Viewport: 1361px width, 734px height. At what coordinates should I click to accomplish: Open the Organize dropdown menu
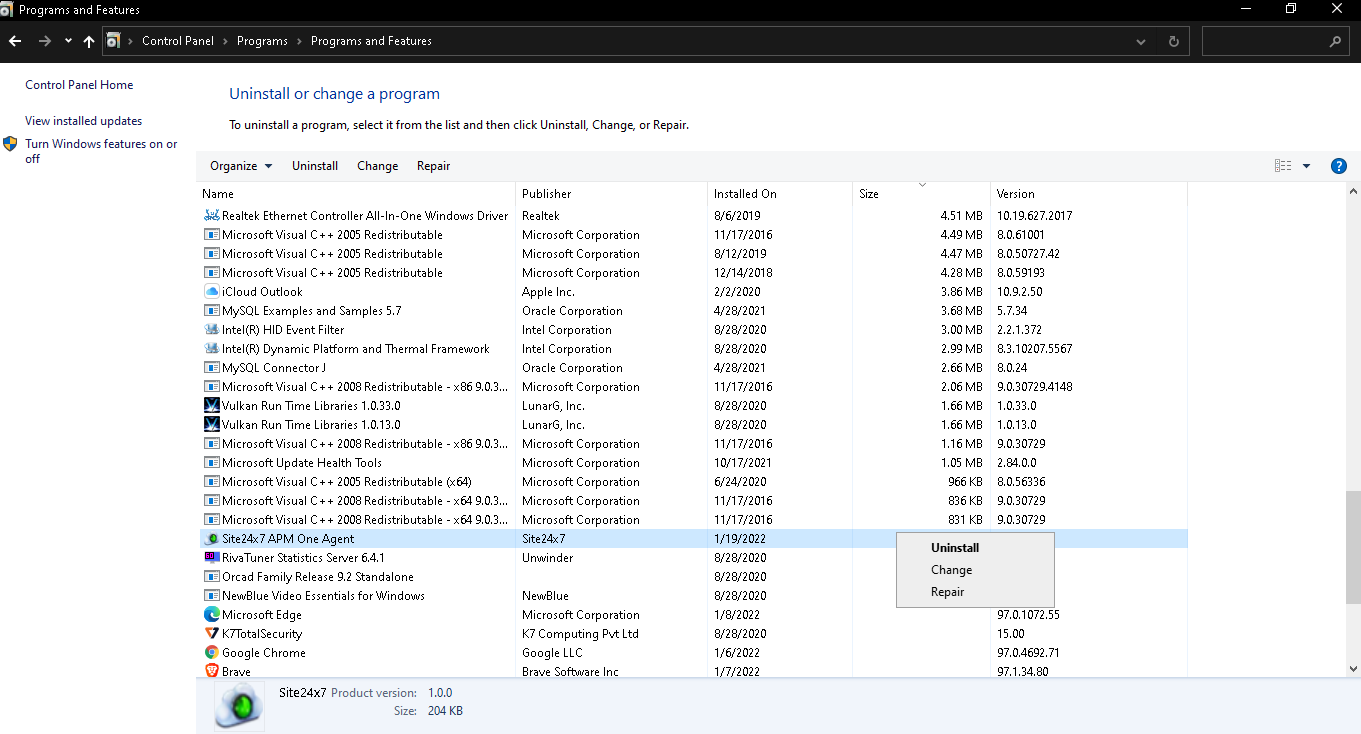[240, 165]
